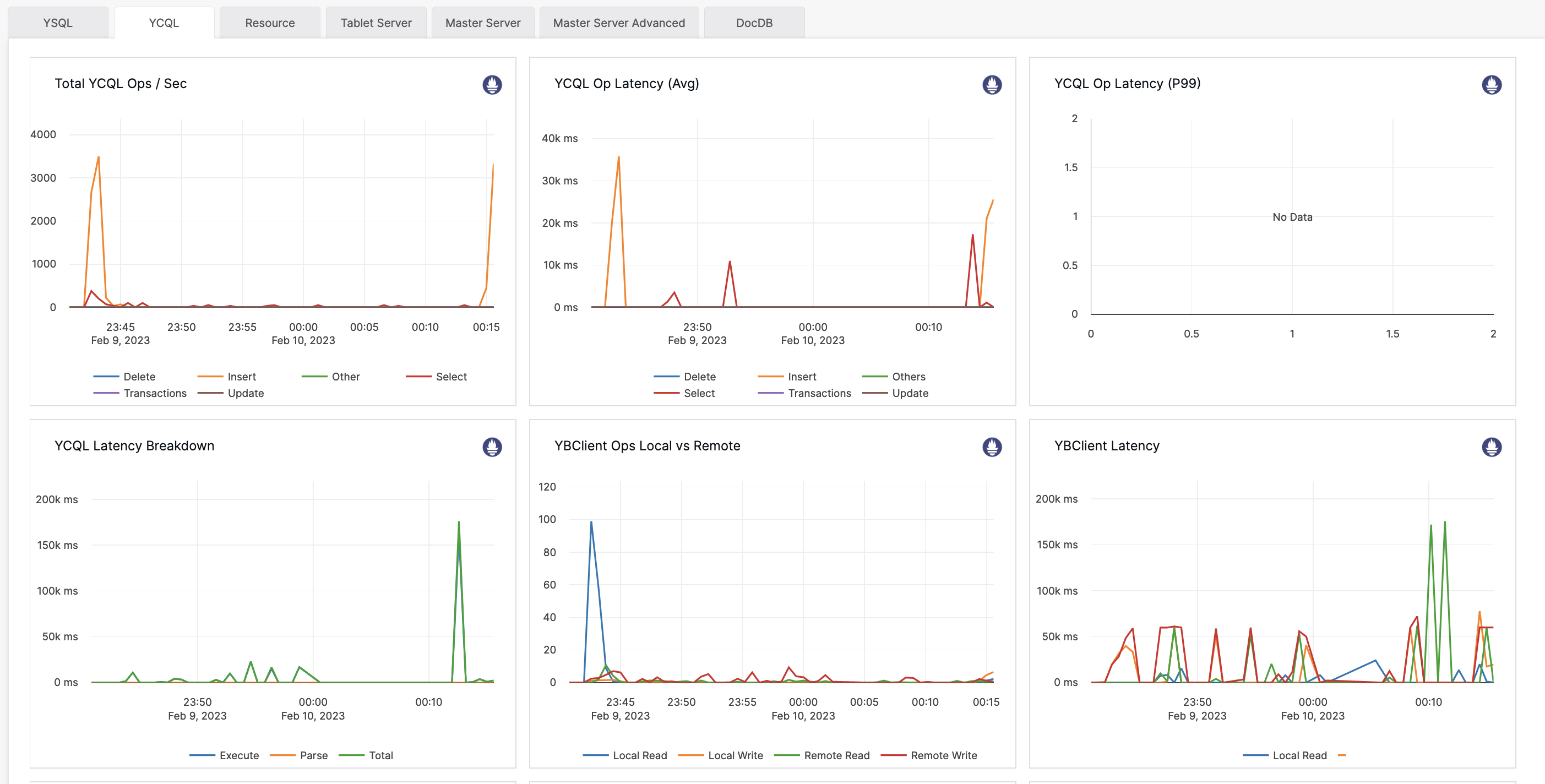1545x784 pixels.
Task: Open the Master Server Advanced tab
Action: tap(619, 23)
